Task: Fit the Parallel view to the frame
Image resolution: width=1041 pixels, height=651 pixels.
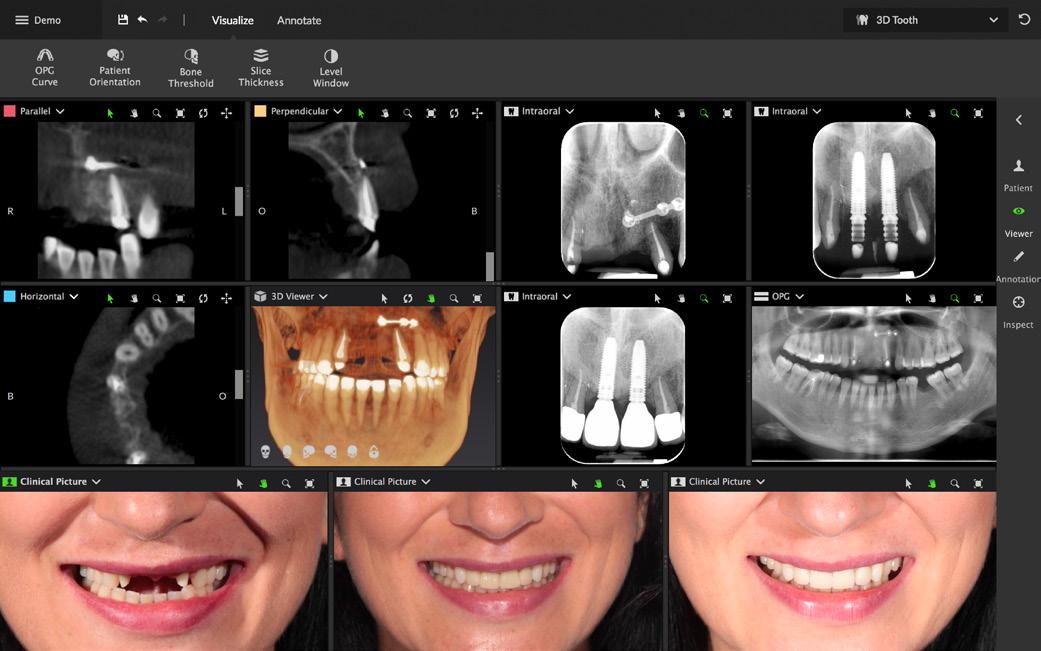Action: [180, 113]
